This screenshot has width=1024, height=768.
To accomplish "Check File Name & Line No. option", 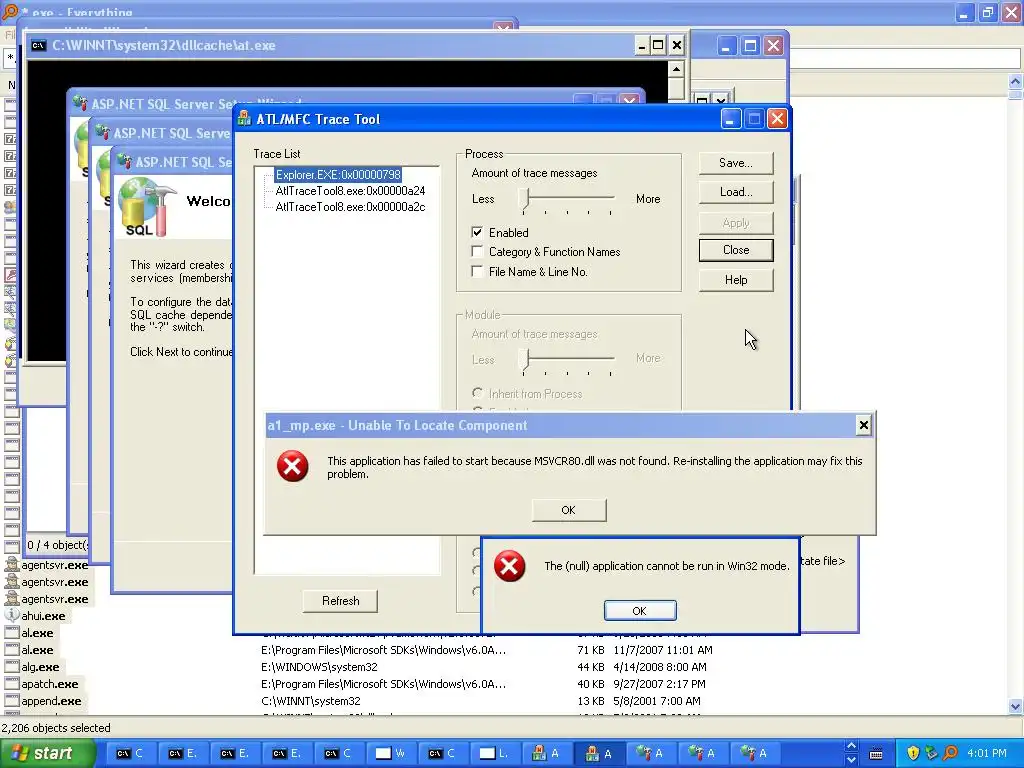I will [x=477, y=271].
